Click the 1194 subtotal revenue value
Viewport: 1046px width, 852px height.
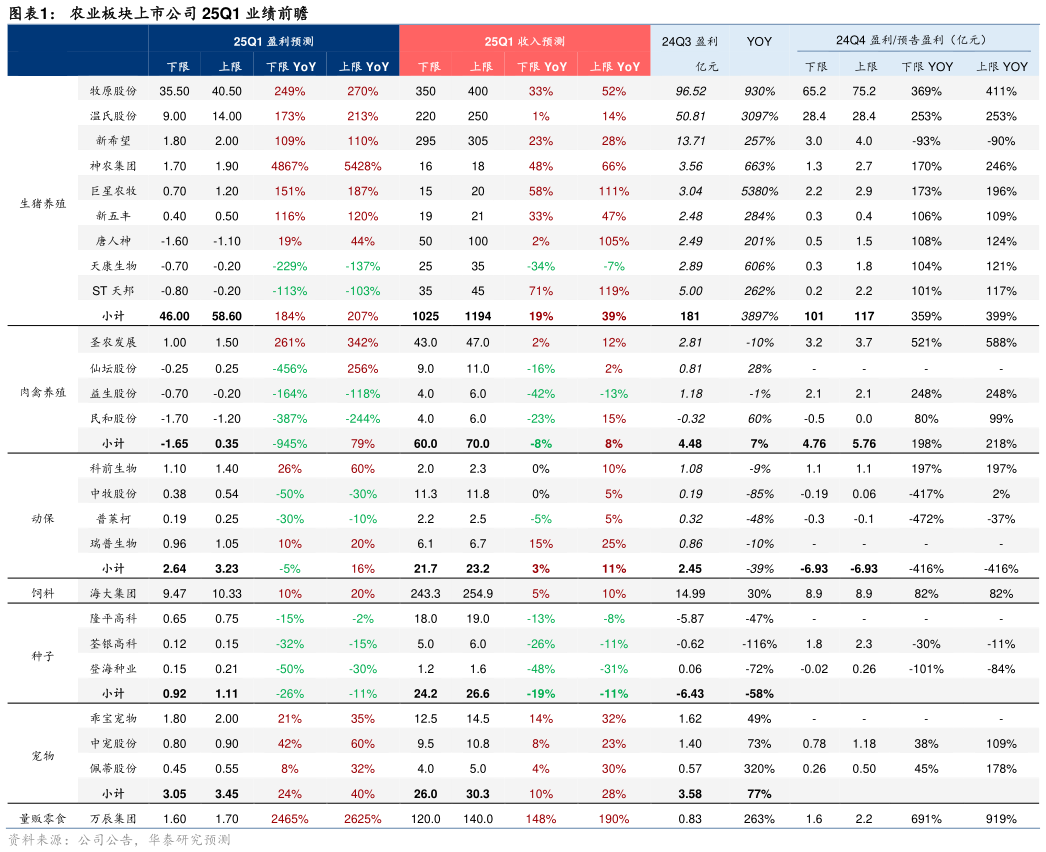click(478, 316)
